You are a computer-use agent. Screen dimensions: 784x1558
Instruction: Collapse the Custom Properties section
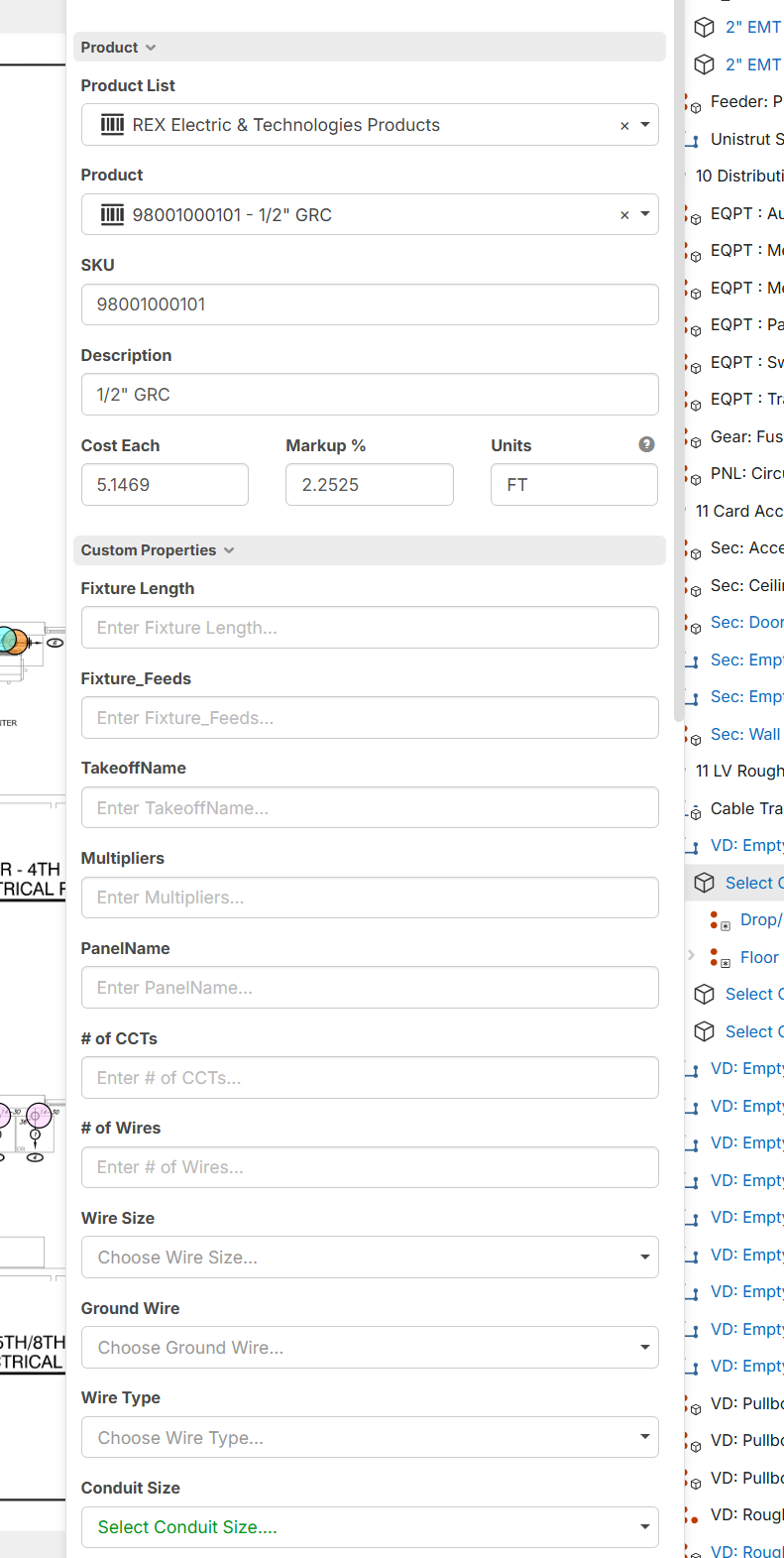point(158,550)
